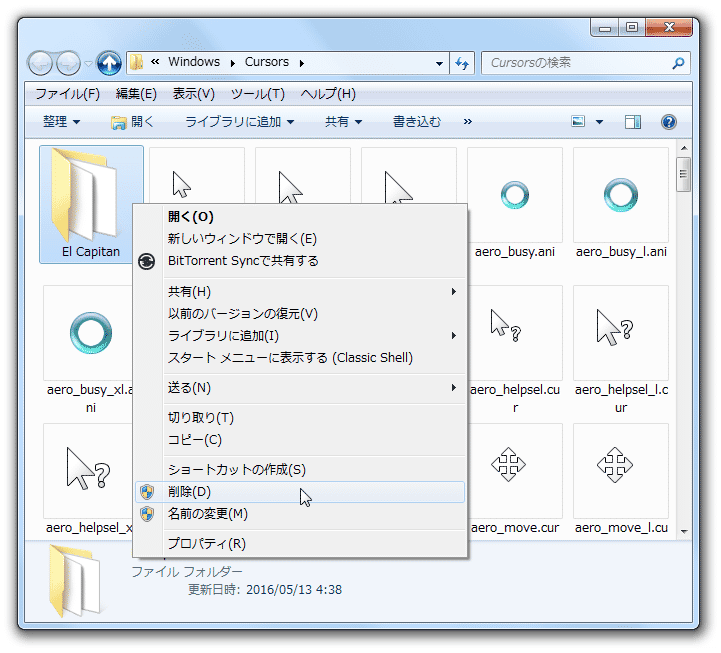Select aero_busy_l.ani cursor file
Viewport: 721px width, 653px height.
click(x=621, y=204)
